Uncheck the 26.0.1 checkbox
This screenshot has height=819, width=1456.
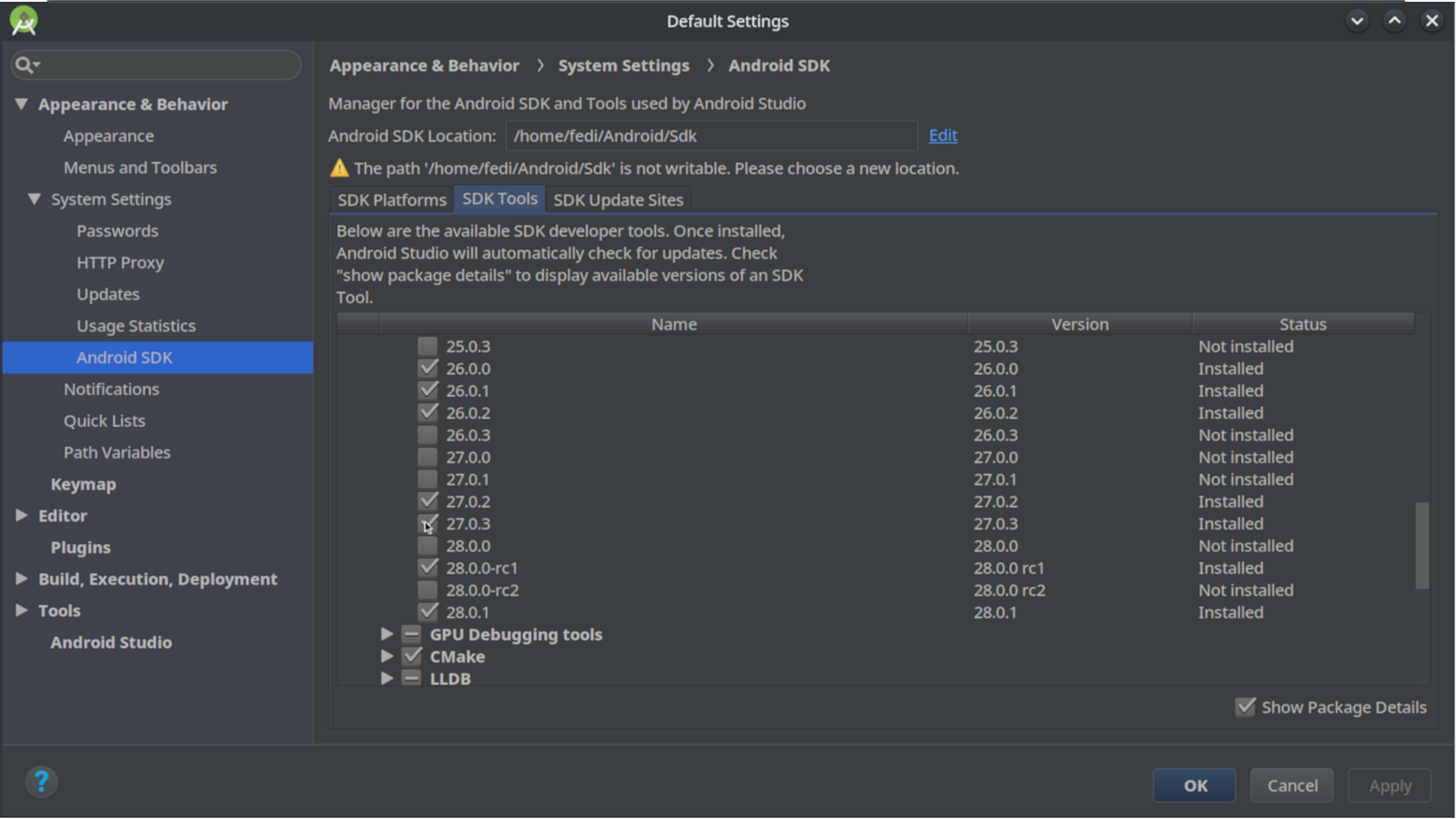[x=428, y=390]
